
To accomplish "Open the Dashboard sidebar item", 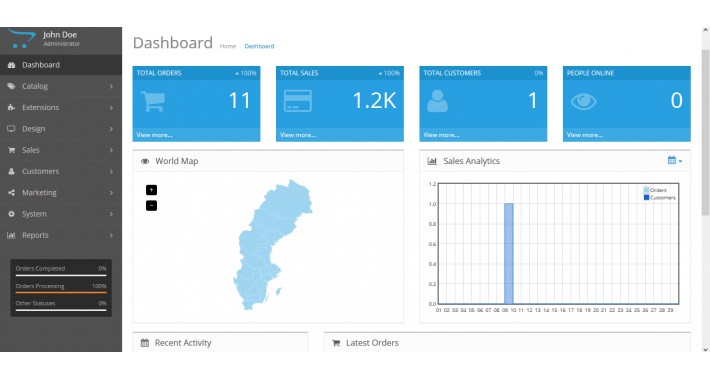I will pyautogui.click(x=61, y=65).
